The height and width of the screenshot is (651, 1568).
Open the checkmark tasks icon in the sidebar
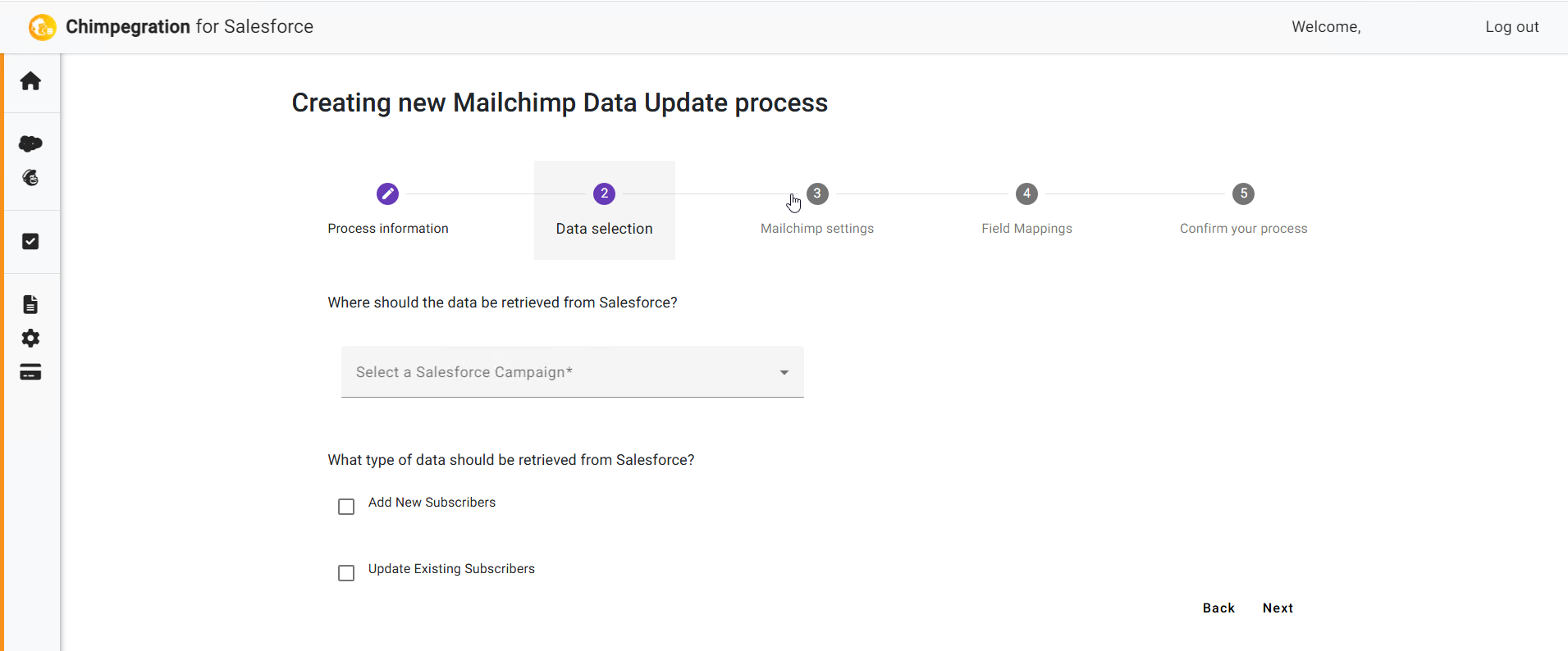[30, 241]
